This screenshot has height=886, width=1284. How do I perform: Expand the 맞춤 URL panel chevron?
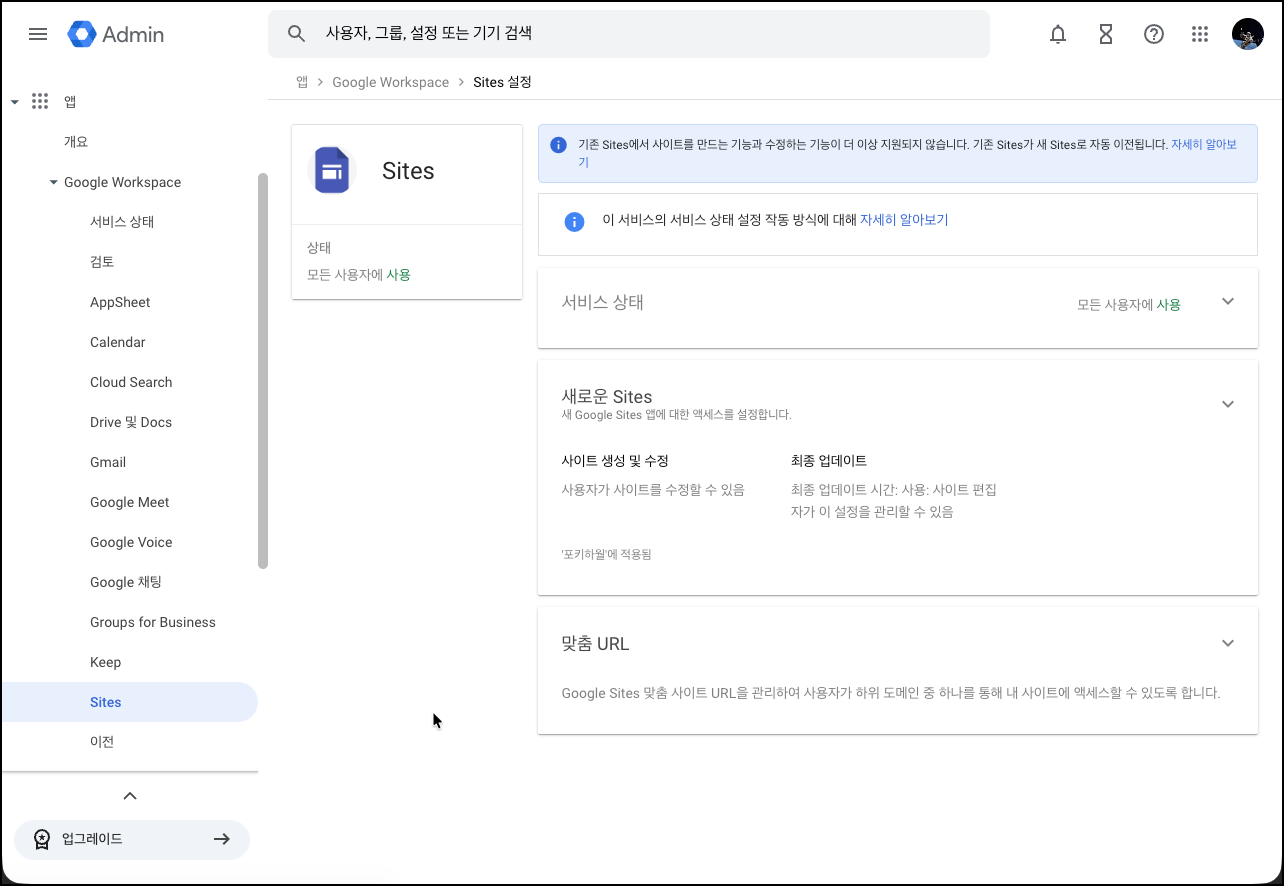point(1228,643)
